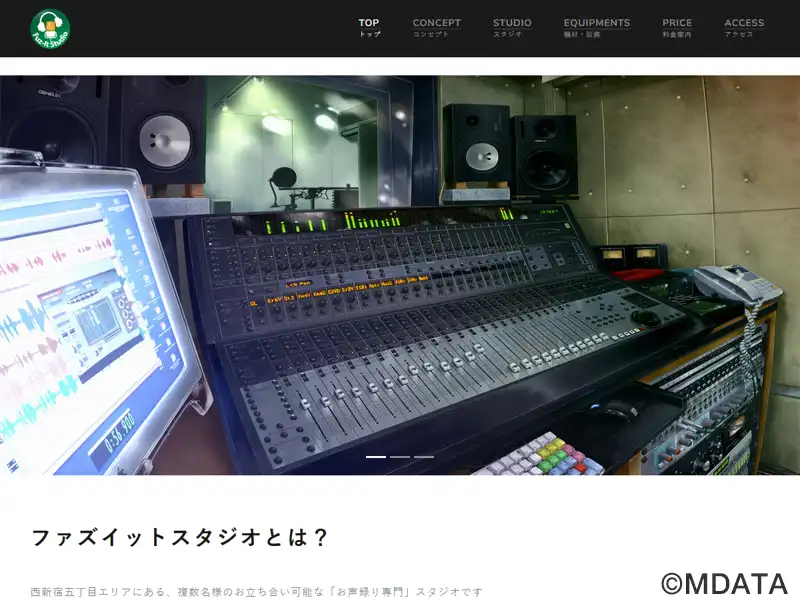Viewport: 800px width, 600px height.
Task: Open the TOP navigation item
Action: (x=369, y=27)
